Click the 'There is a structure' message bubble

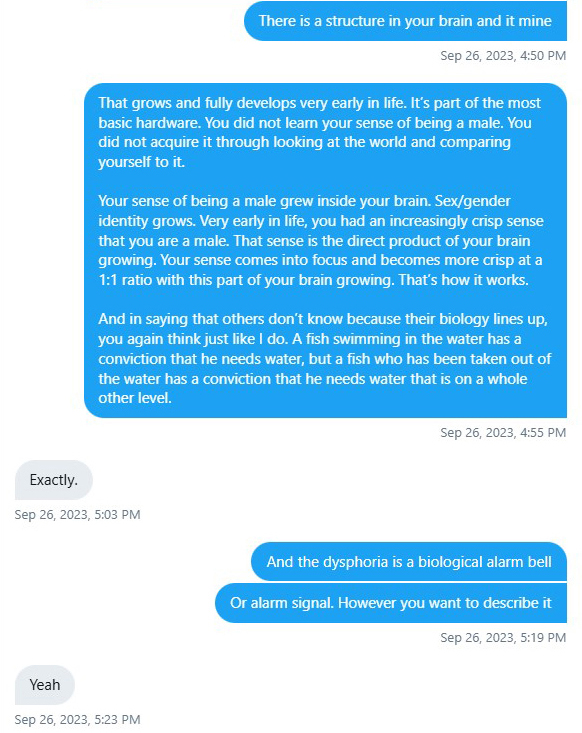pos(405,21)
